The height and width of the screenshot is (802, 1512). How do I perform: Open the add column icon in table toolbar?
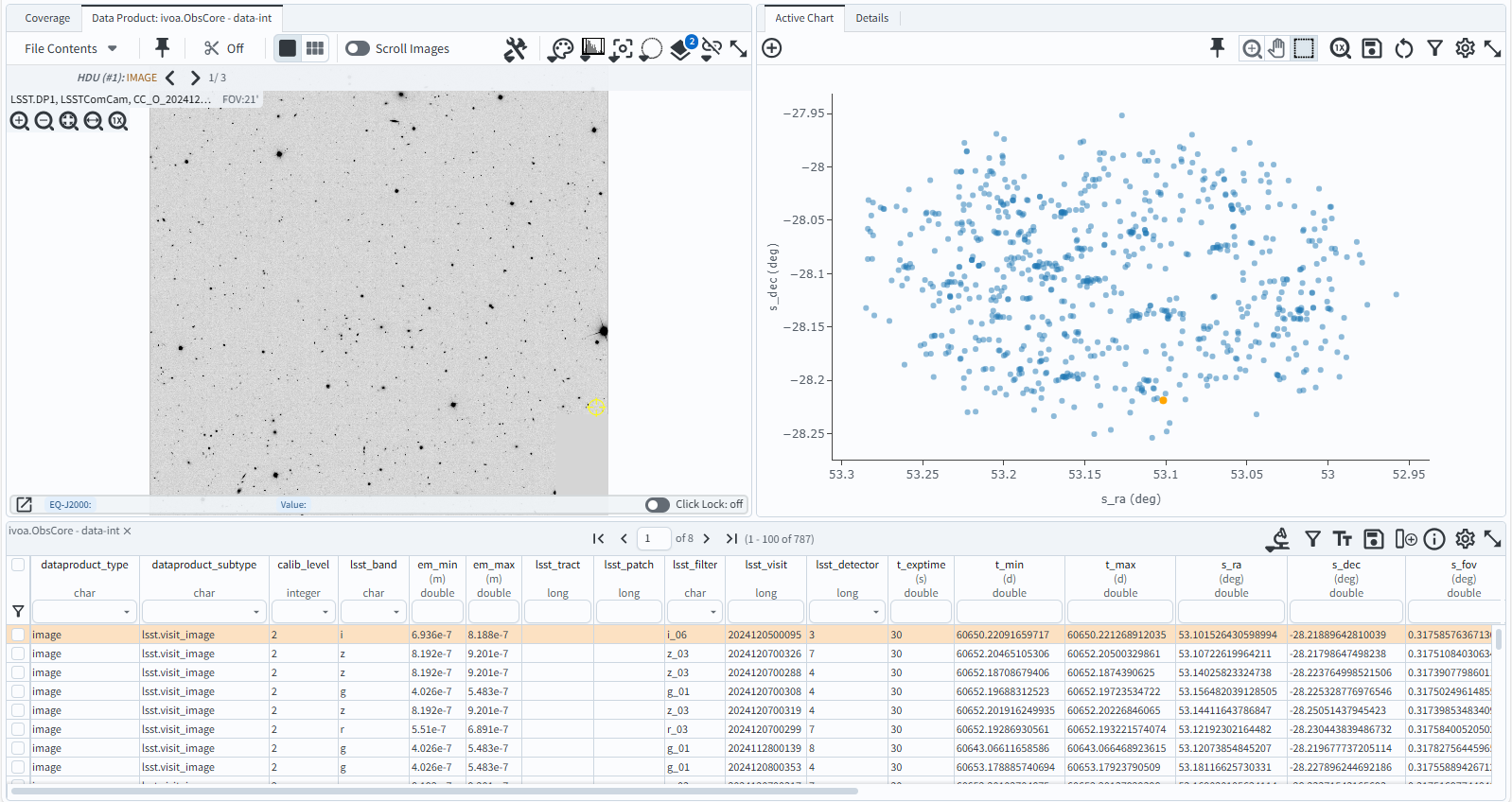click(1405, 539)
